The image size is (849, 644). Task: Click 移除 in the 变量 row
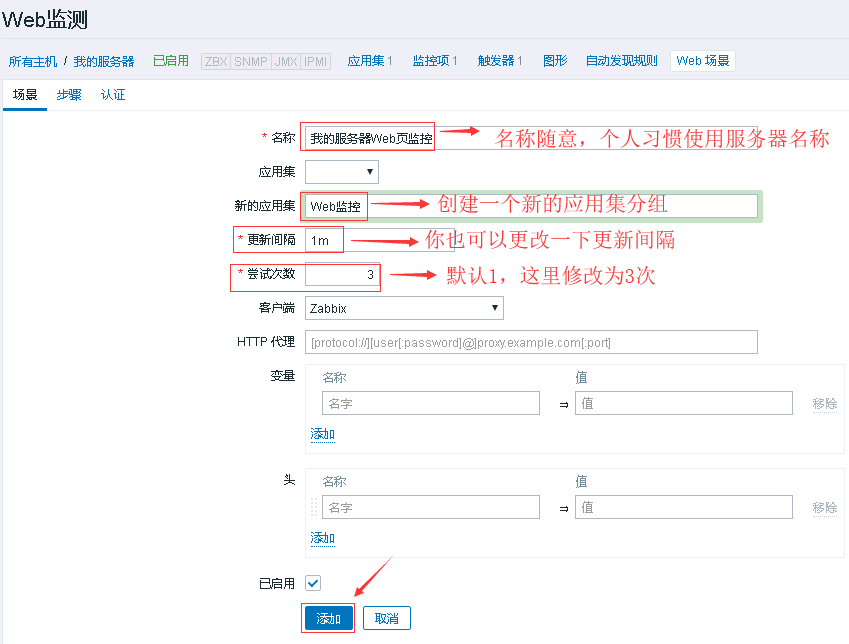[825, 404]
